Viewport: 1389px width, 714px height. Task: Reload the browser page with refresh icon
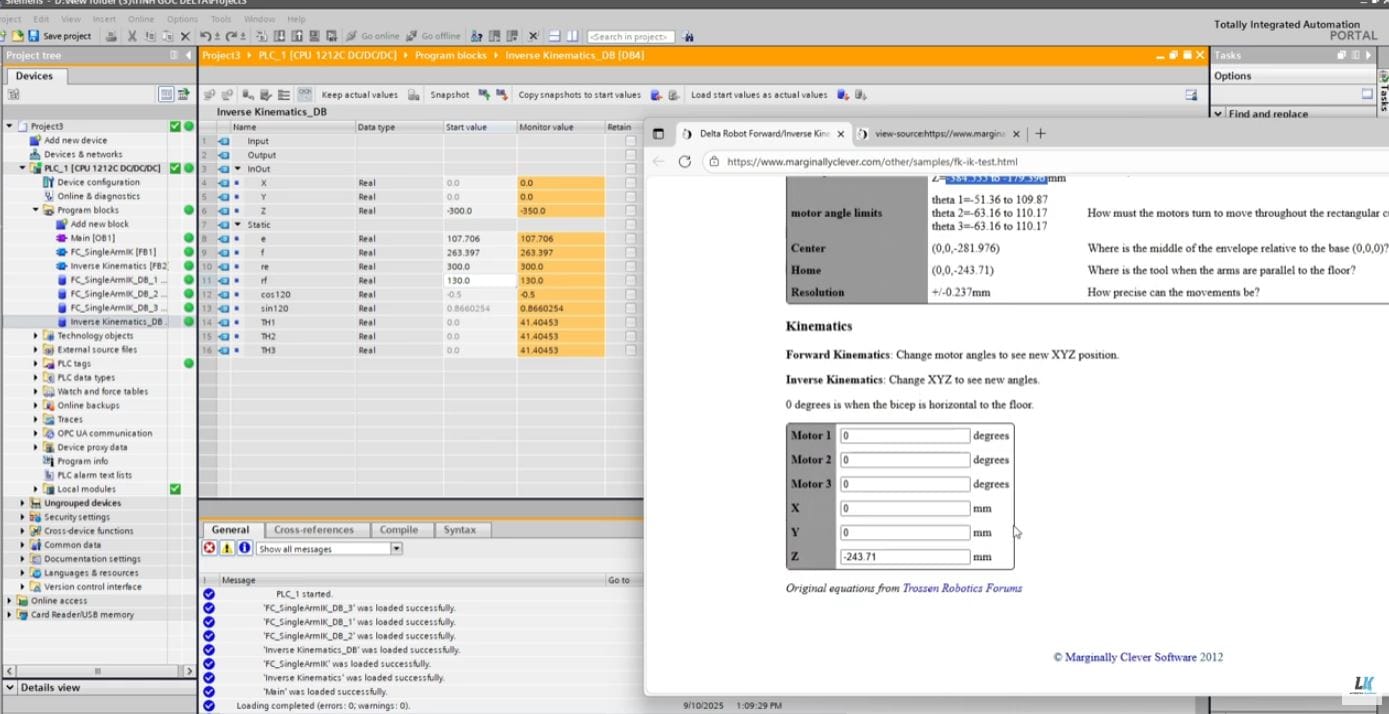click(685, 161)
